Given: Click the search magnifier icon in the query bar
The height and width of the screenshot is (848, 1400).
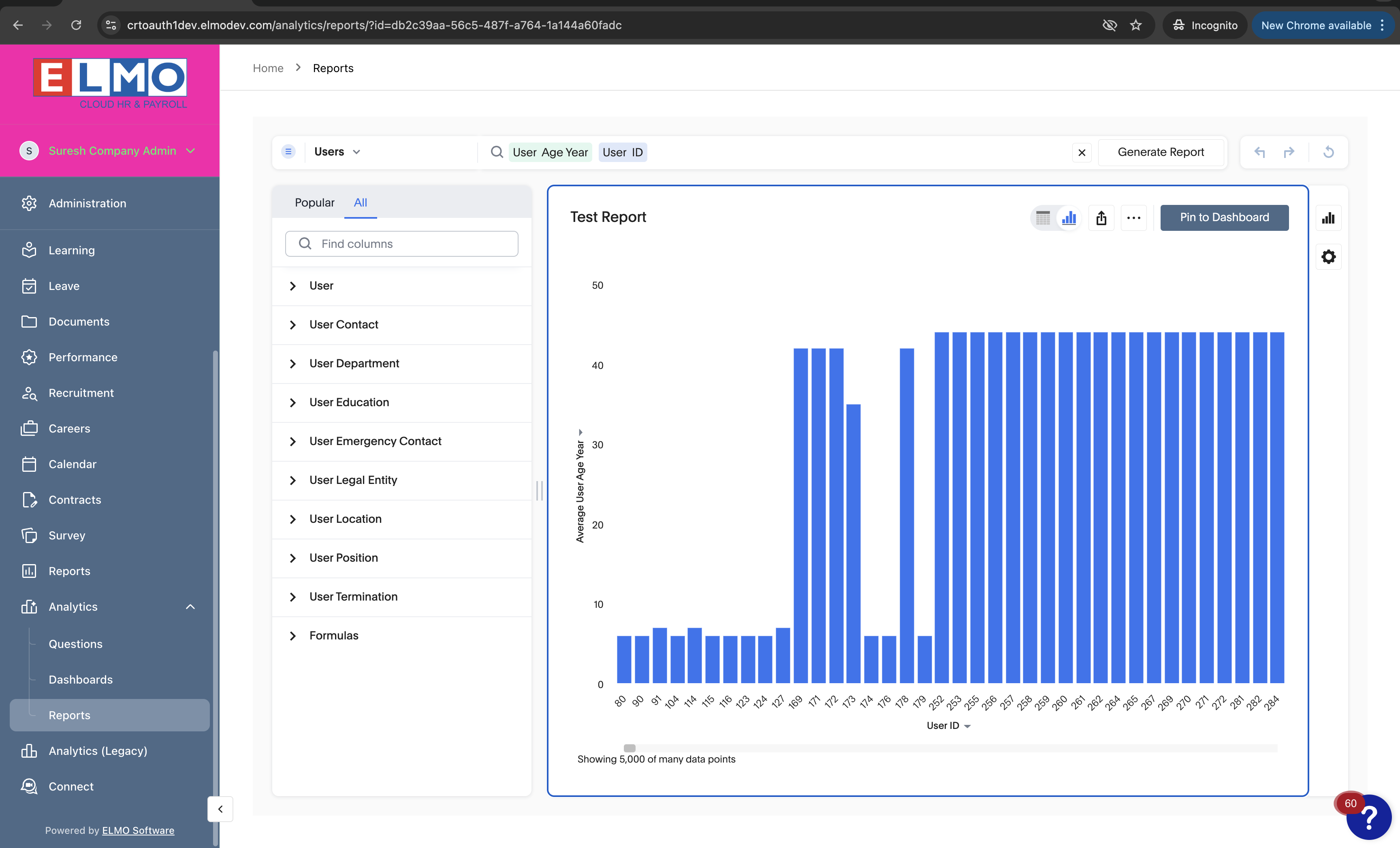Looking at the screenshot, I should click(497, 151).
